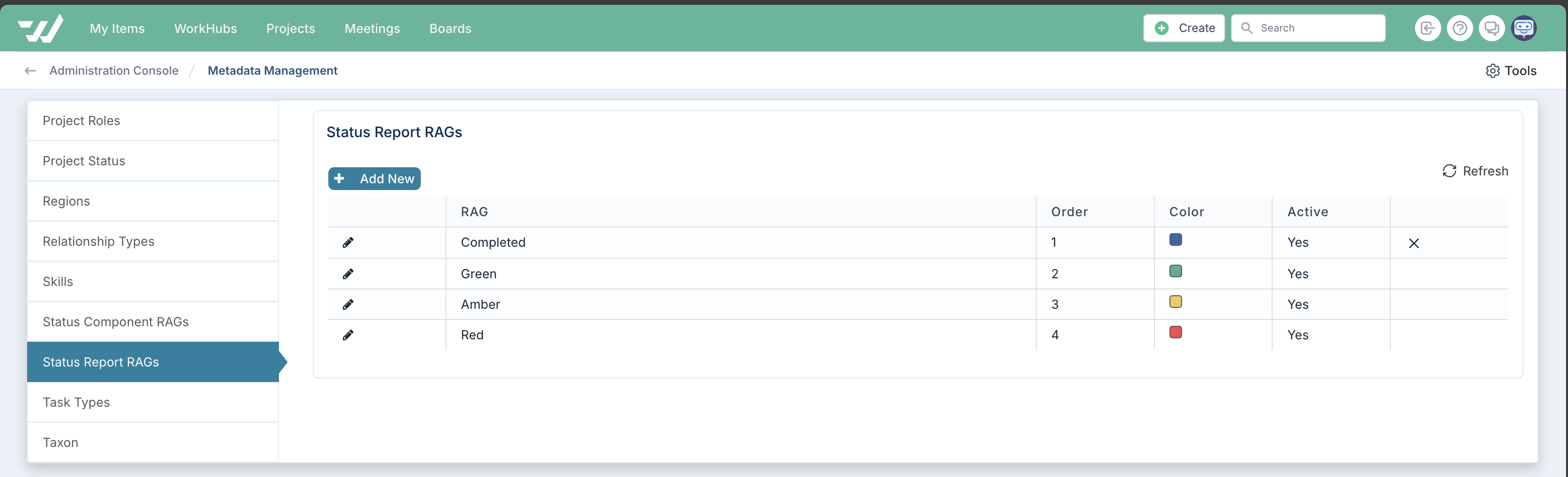1568x477 pixels.
Task: Go back using breadcrumb arrow
Action: 31,71
